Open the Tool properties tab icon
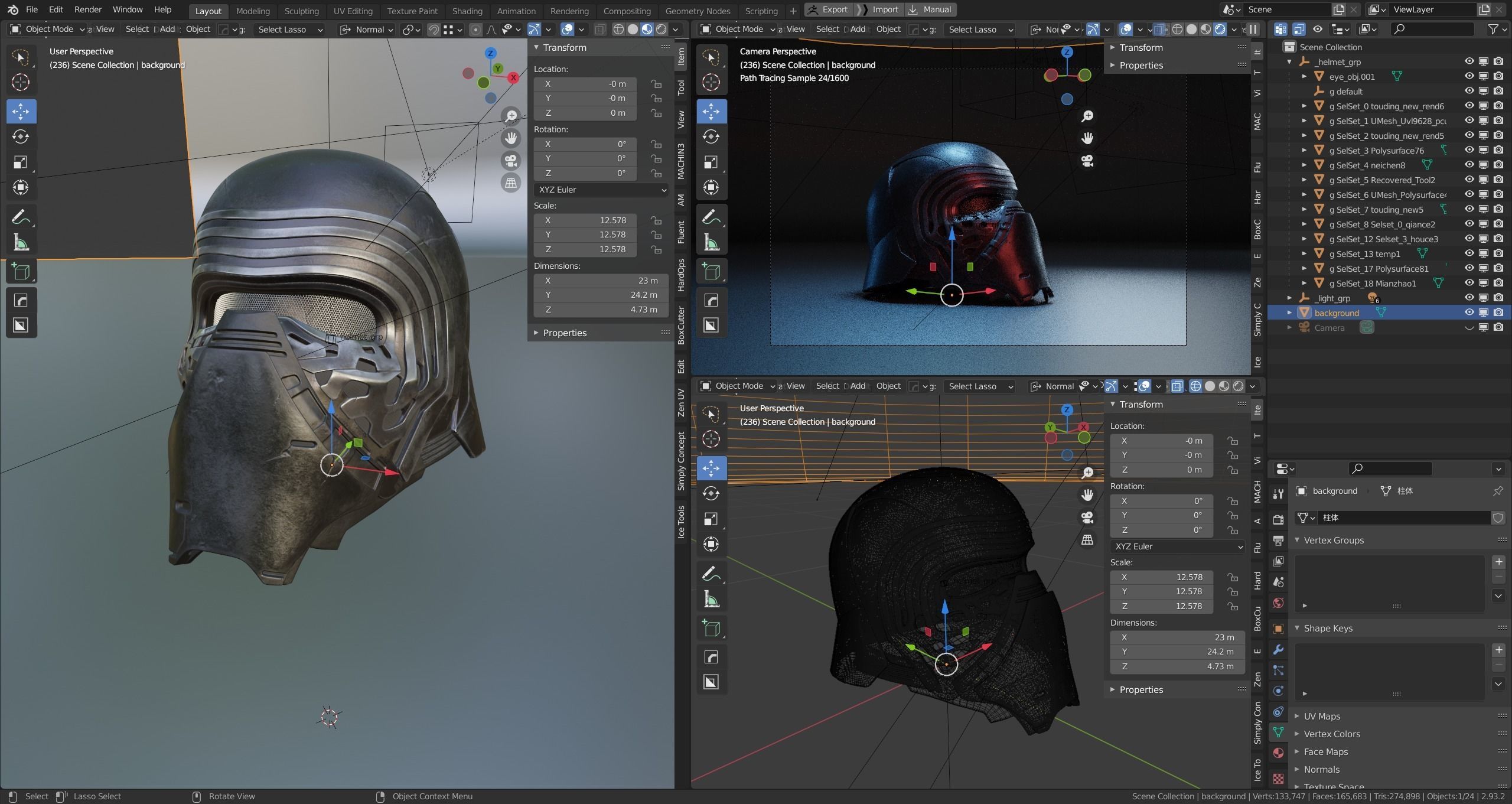This screenshot has width=1512, height=804. pos(1279,494)
